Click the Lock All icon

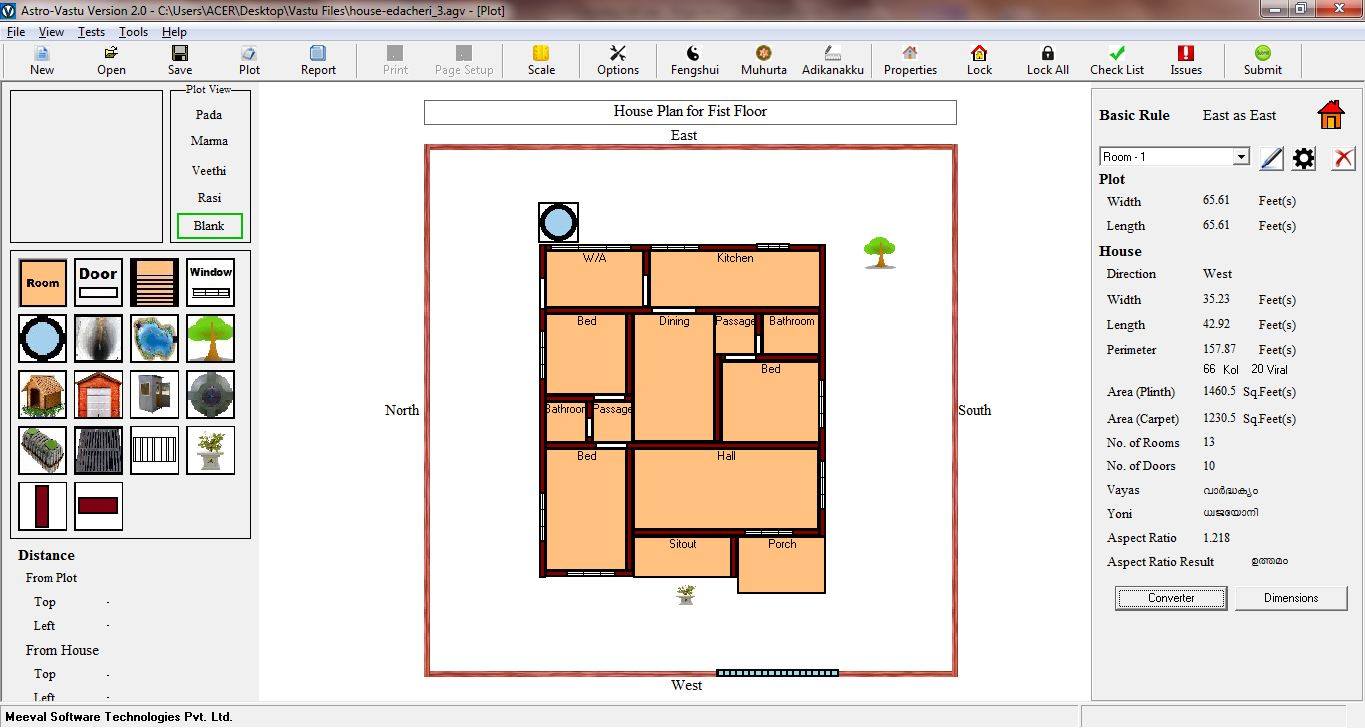click(1047, 59)
